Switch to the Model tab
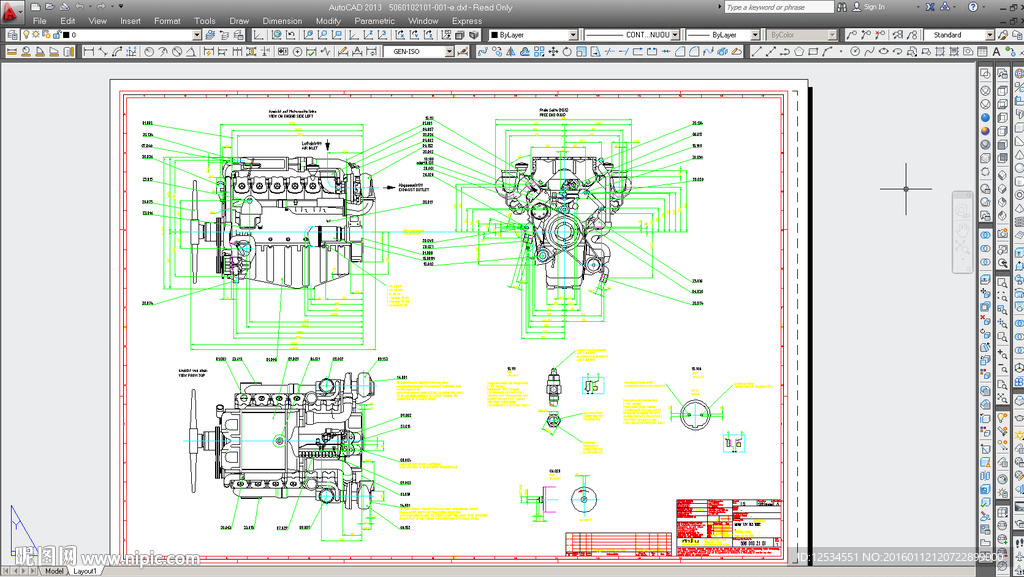This screenshot has height=577, width=1024. pyautogui.click(x=54, y=570)
